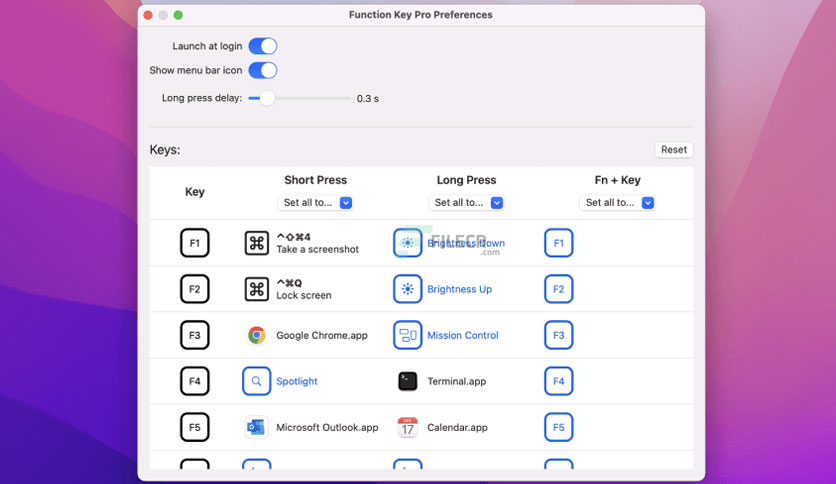Select the Google Chrome.app icon in F3 row
The height and width of the screenshot is (484, 836).
[x=256, y=335]
